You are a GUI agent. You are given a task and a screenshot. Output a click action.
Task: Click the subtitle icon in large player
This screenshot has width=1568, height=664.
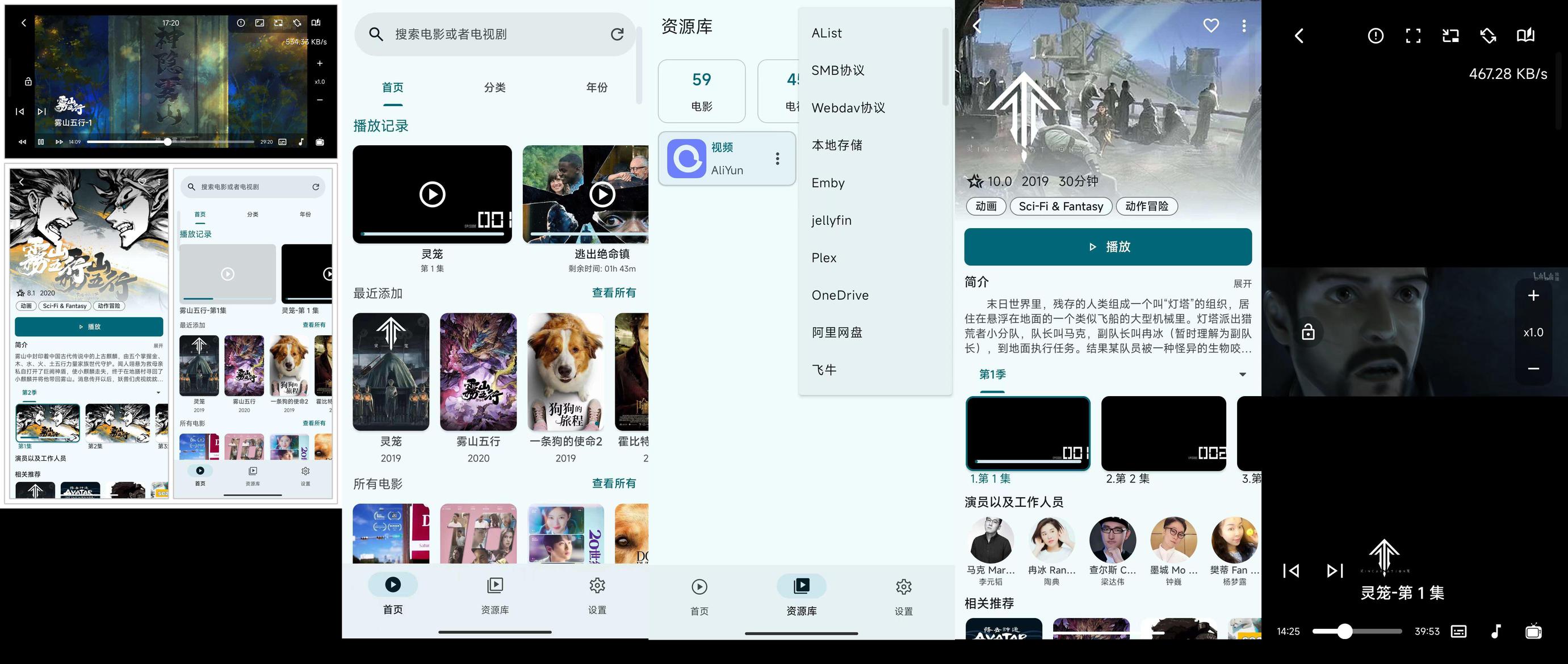(1458, 632)
